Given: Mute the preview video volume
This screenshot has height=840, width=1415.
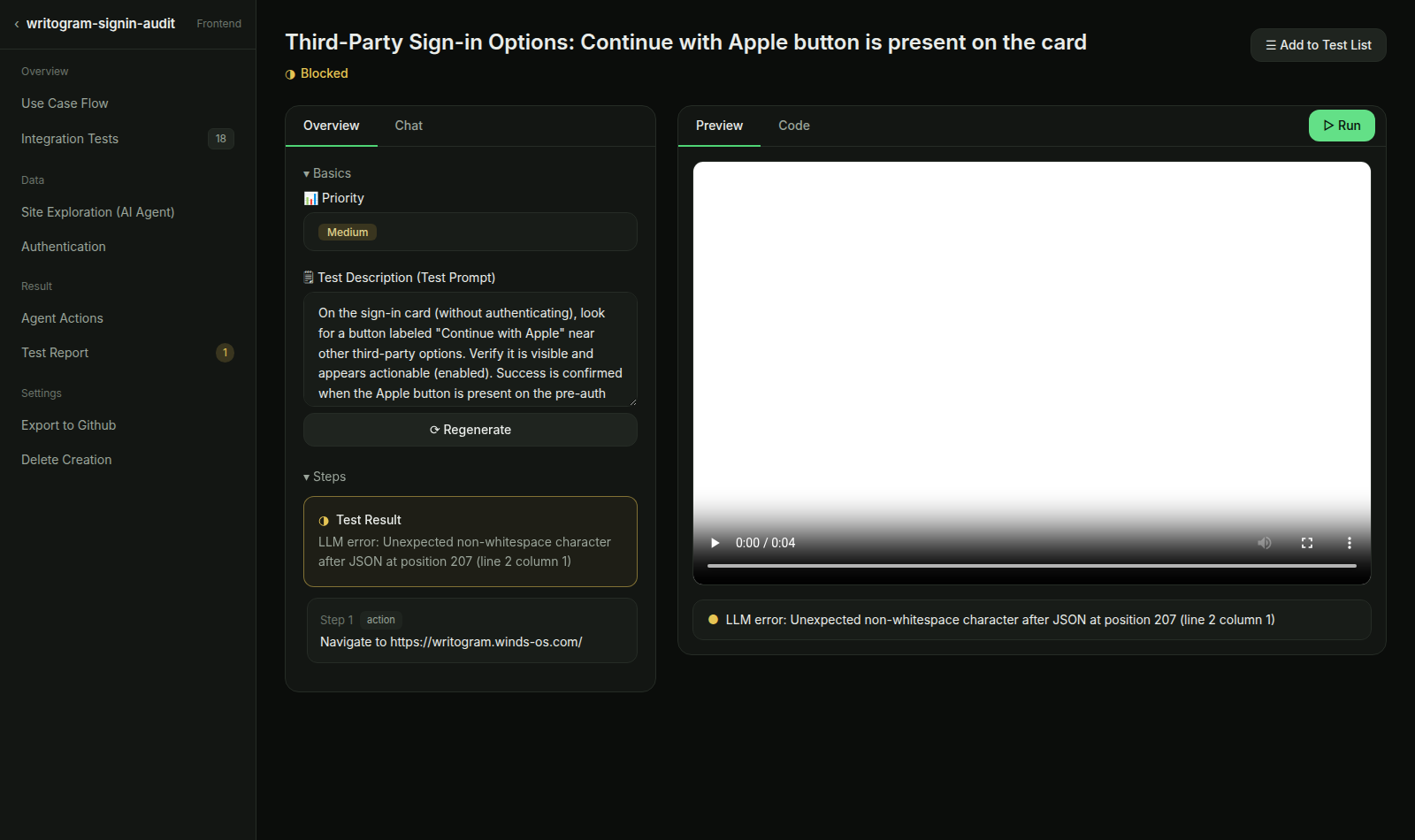Looking at the screenshot, I should click(x=1265, y=543).
